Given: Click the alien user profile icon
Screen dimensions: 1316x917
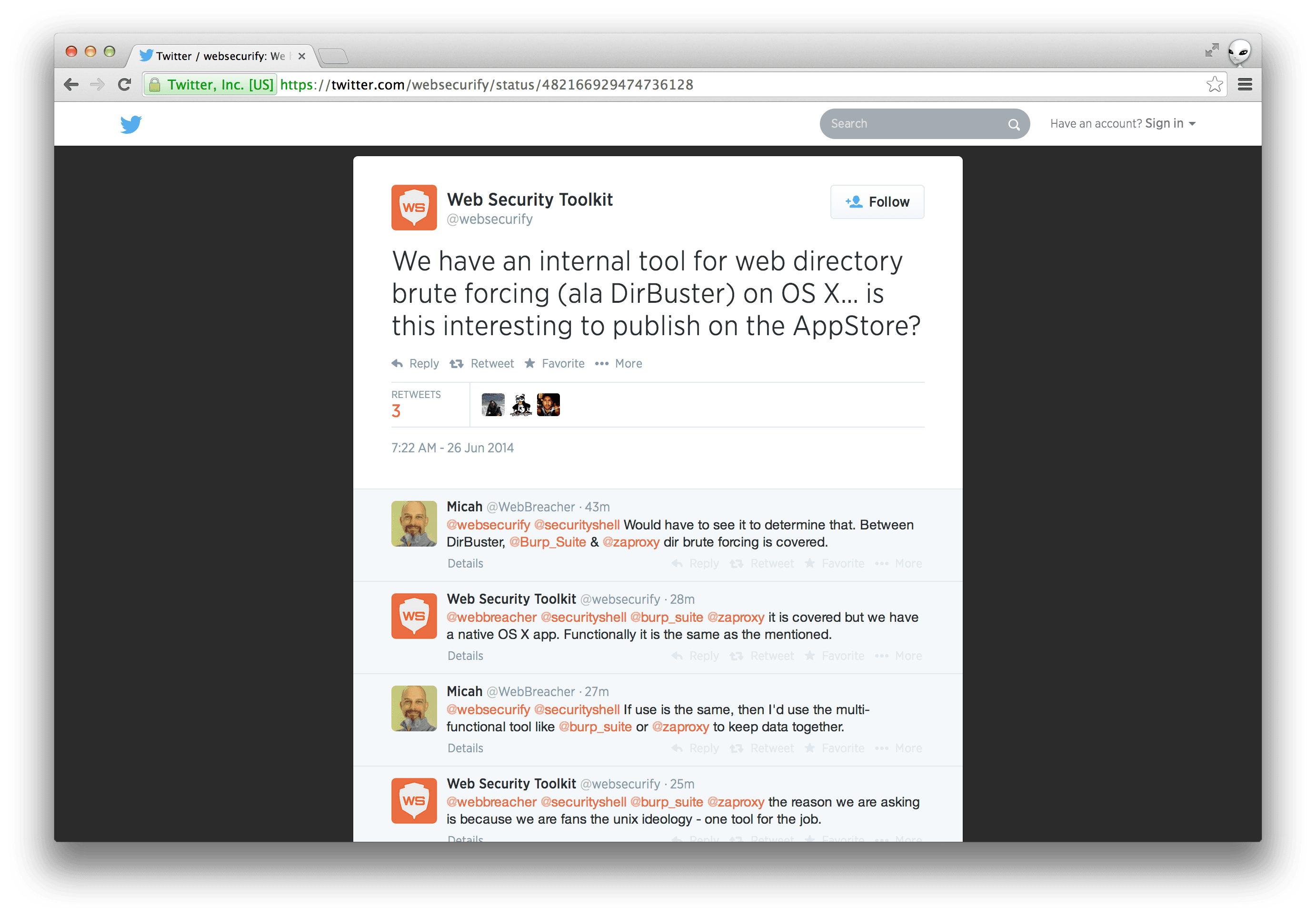Looking at the screenshot, I should click(x=1239, y=53).
